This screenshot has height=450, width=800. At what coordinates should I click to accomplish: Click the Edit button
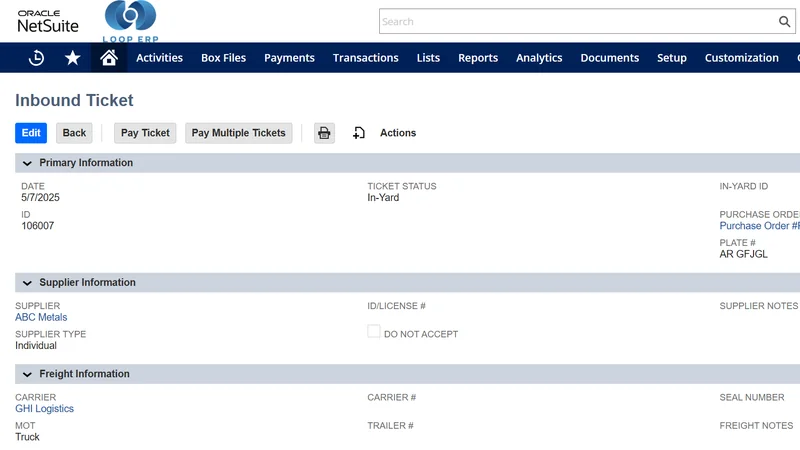(31, 133)
